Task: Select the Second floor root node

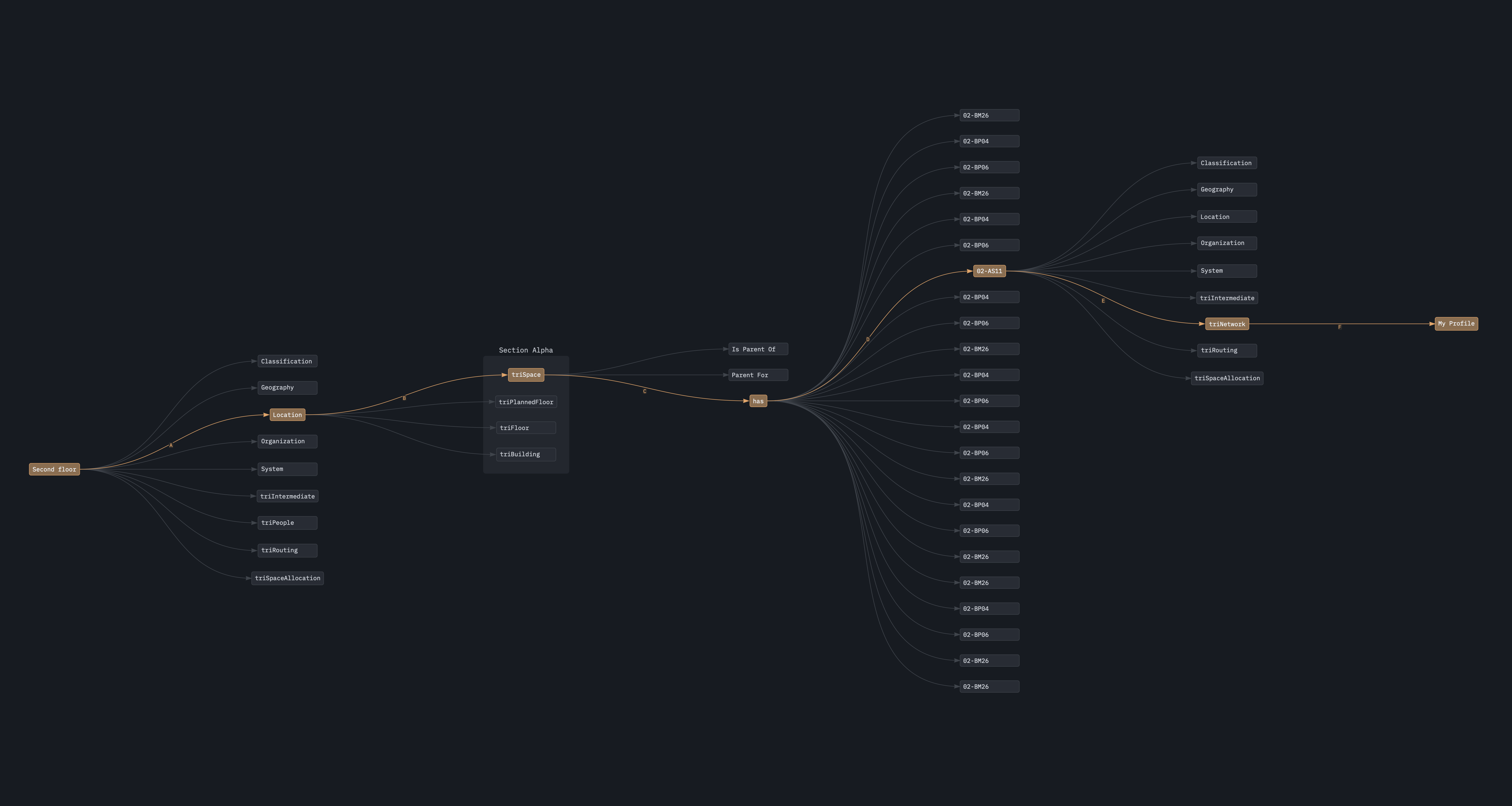Action: click(55, 469)
